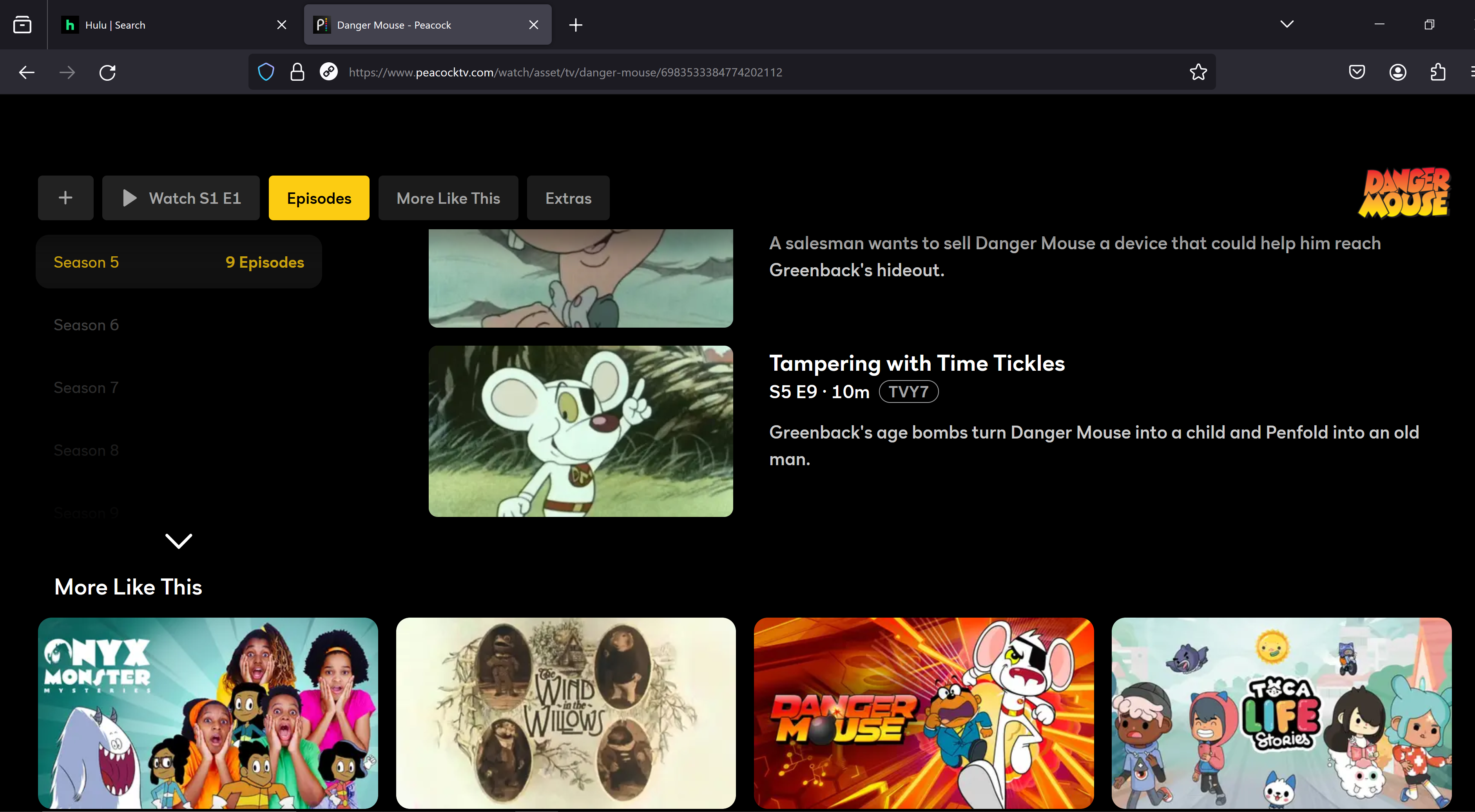Open Onyx Monster Mysteries card
The width and height of the screenshot is (1475, 812).
click(208, 713)
